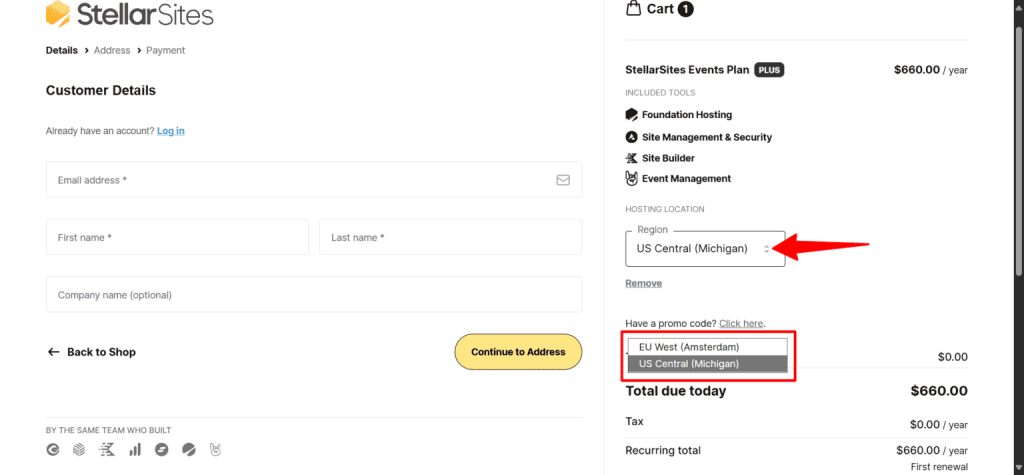Click the shopping bag Cart icon
This screenshot has height=475, width=1024.
point(633,8)
